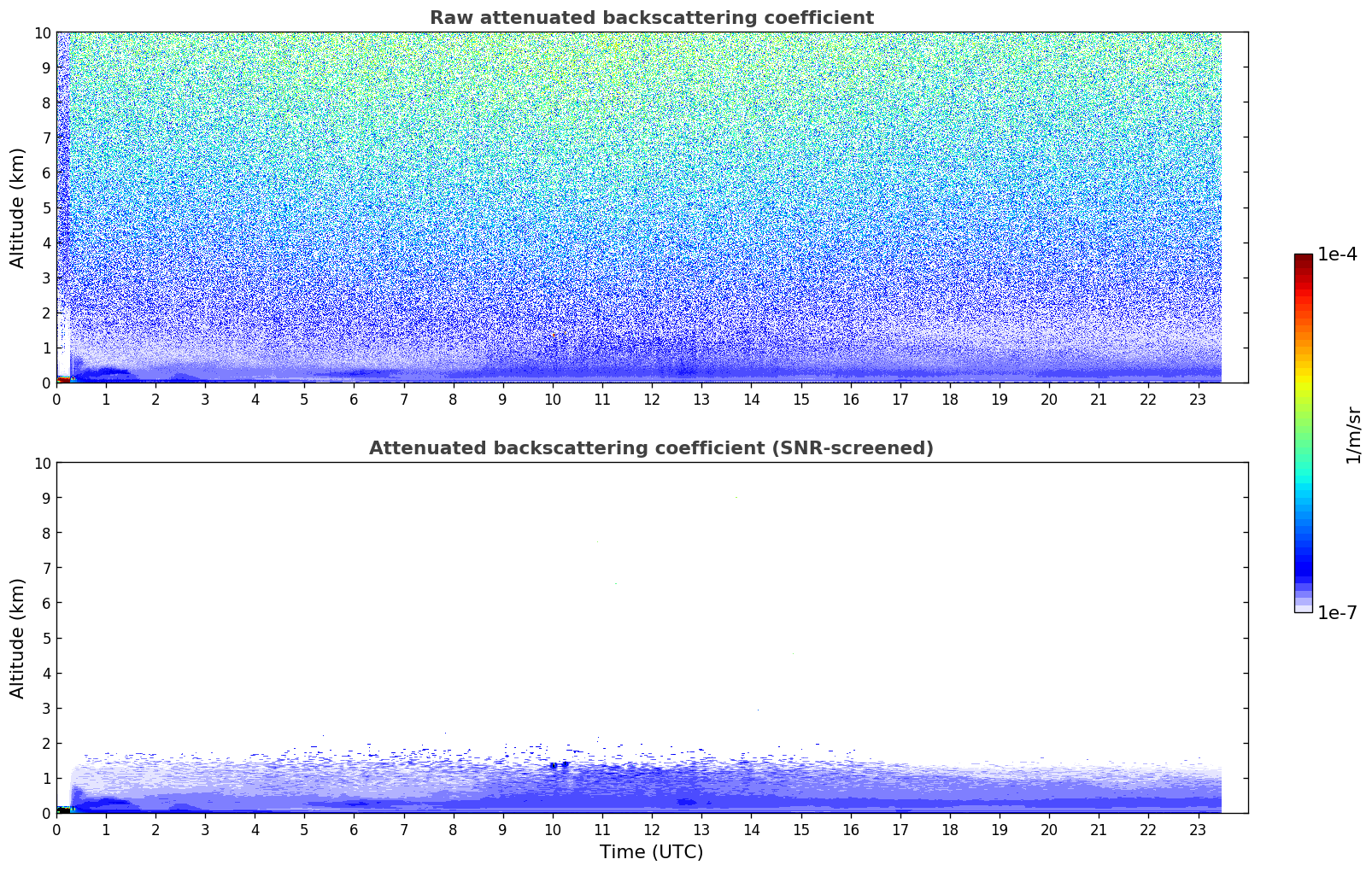This screenshot has width=1372, height=871.
Task: Click altitude "5" tick of the raw plot
Action: [x=47, y=208]
